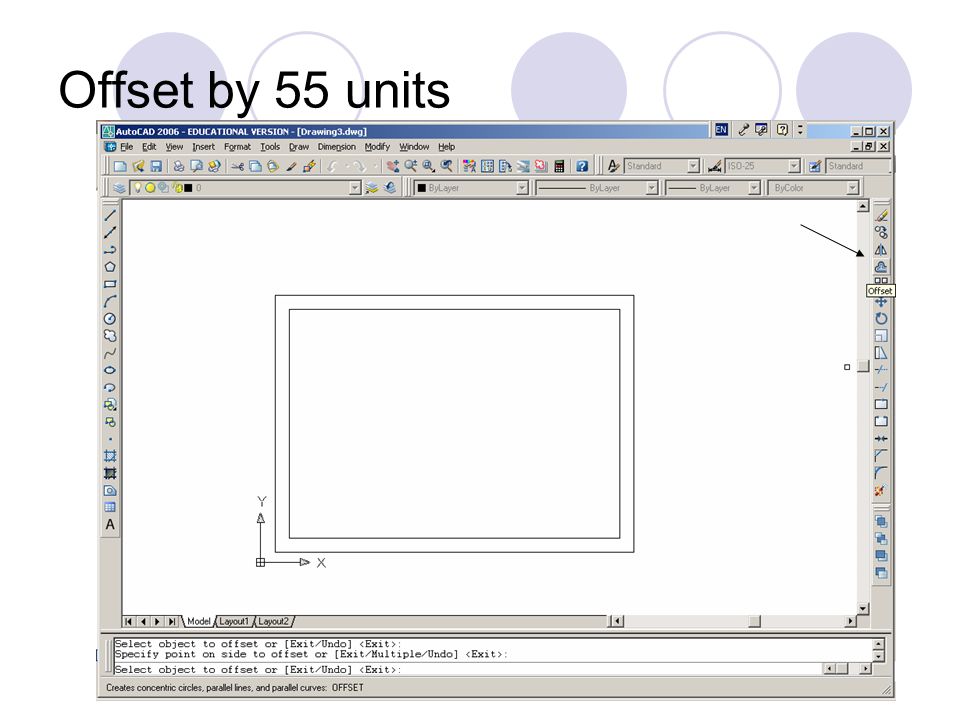Open the File menu
Viewport: 960px width, 720px height.
coord(127,147)
